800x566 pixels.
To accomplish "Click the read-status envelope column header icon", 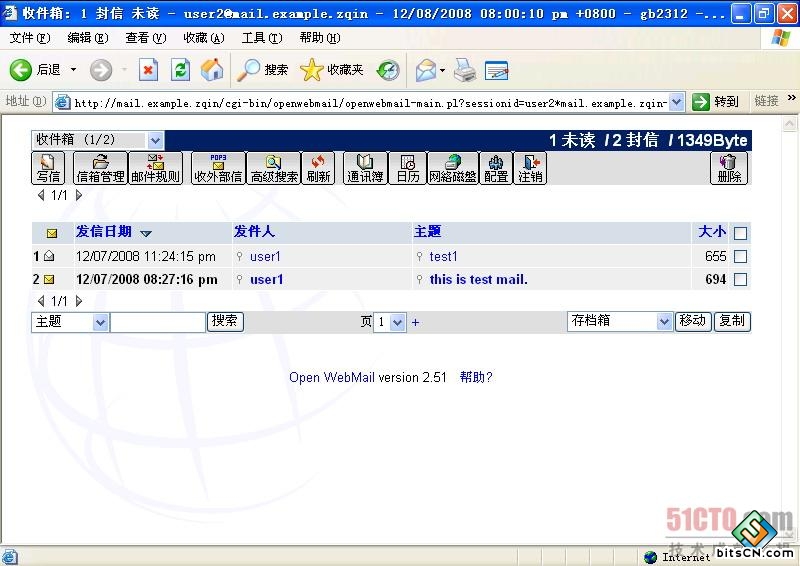I will pyautogui.click(x=52, y=233).
